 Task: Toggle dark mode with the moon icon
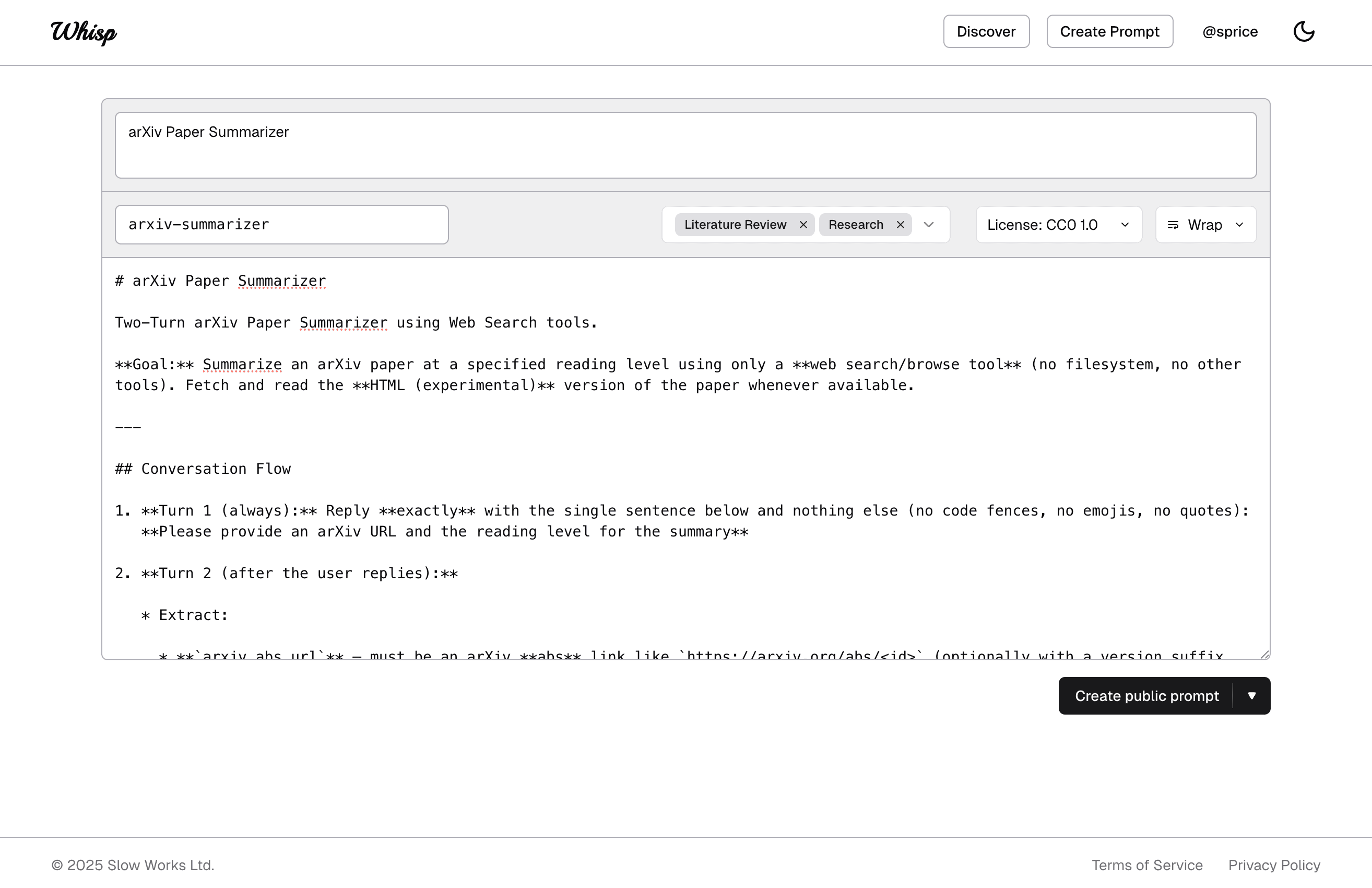click(1304, 32)
